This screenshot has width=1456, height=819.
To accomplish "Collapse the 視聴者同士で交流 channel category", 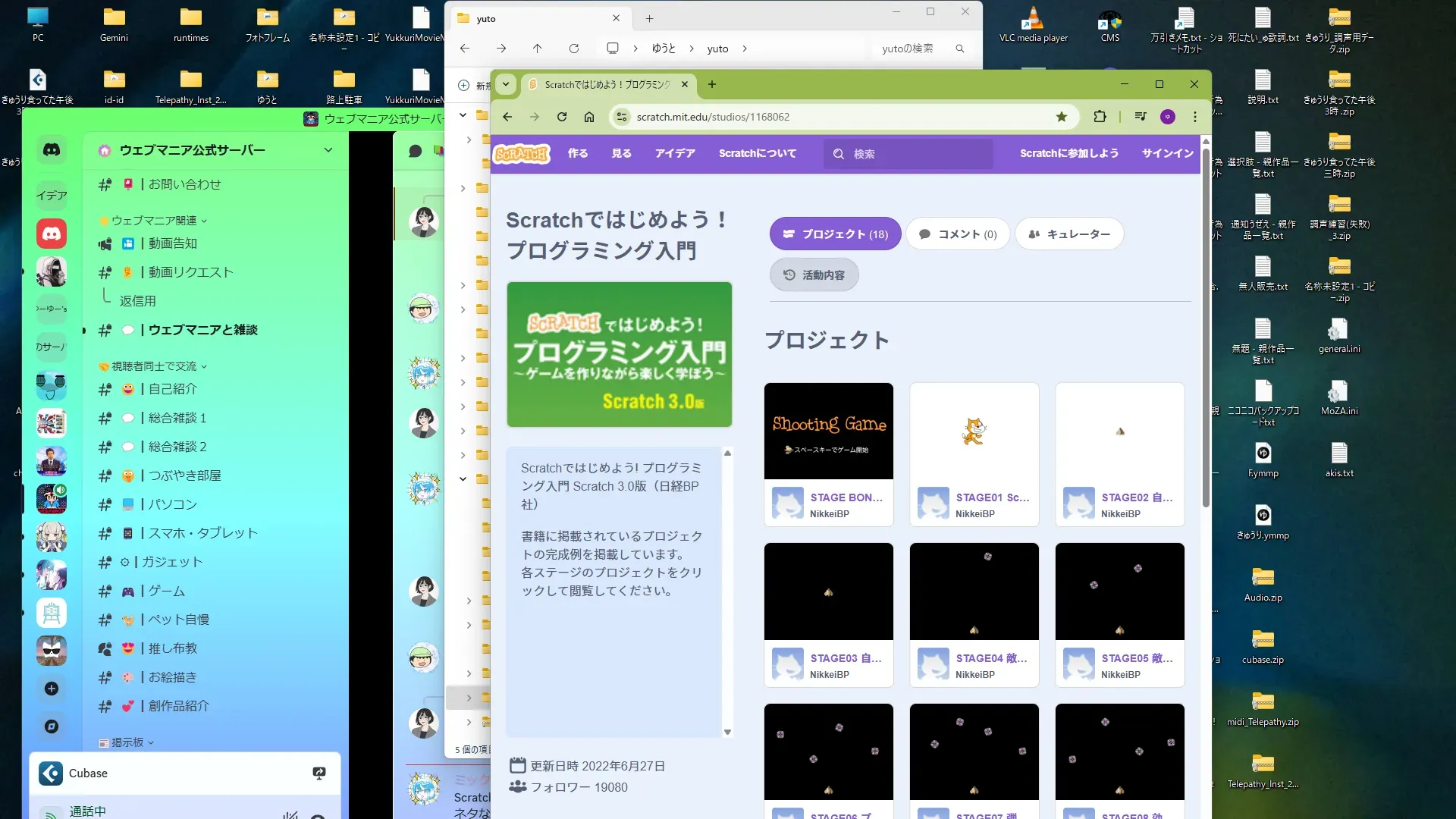I will coord(154,366).
